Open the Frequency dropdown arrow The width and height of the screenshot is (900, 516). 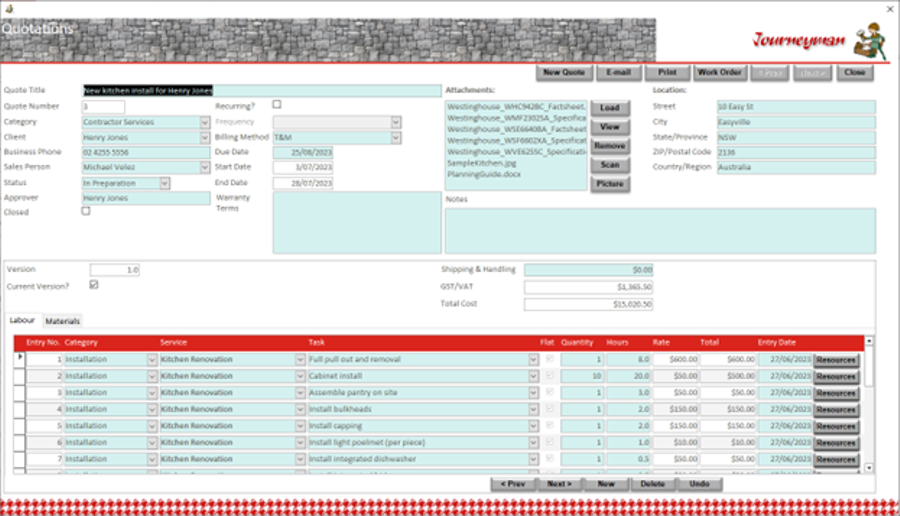396,122
